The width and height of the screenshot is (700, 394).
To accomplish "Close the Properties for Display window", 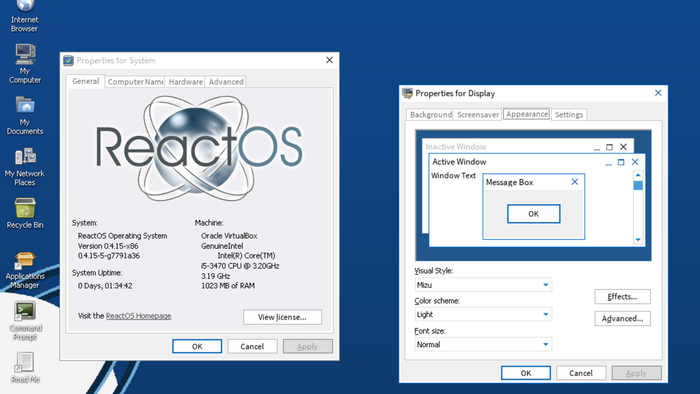I will 658,93.
